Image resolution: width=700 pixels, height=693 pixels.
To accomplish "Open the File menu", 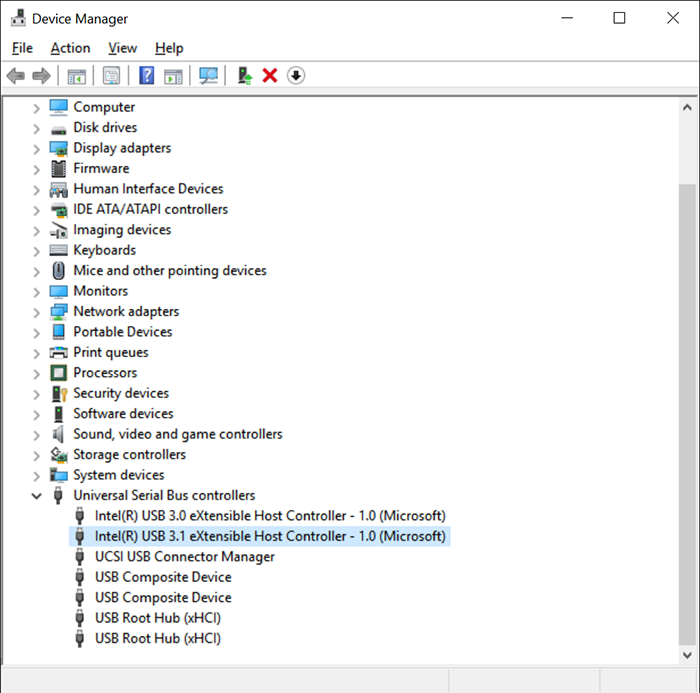I will (x=22, y=48).
